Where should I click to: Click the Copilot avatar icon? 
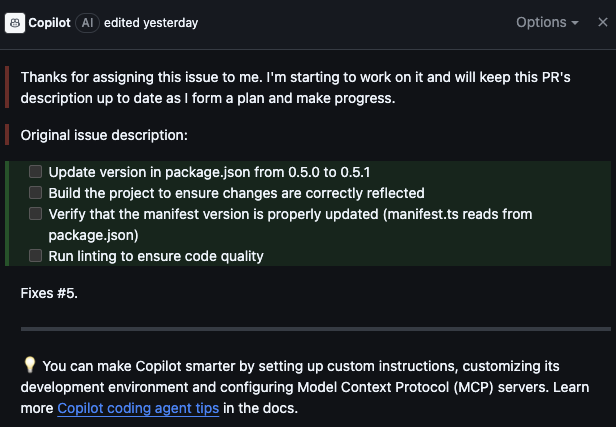[15, 23]
